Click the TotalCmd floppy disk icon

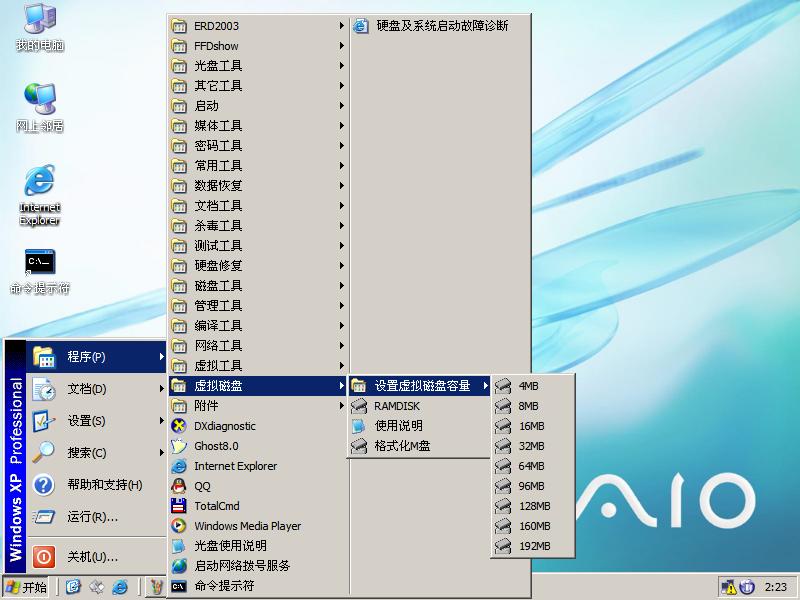click(x=179, y=506)
